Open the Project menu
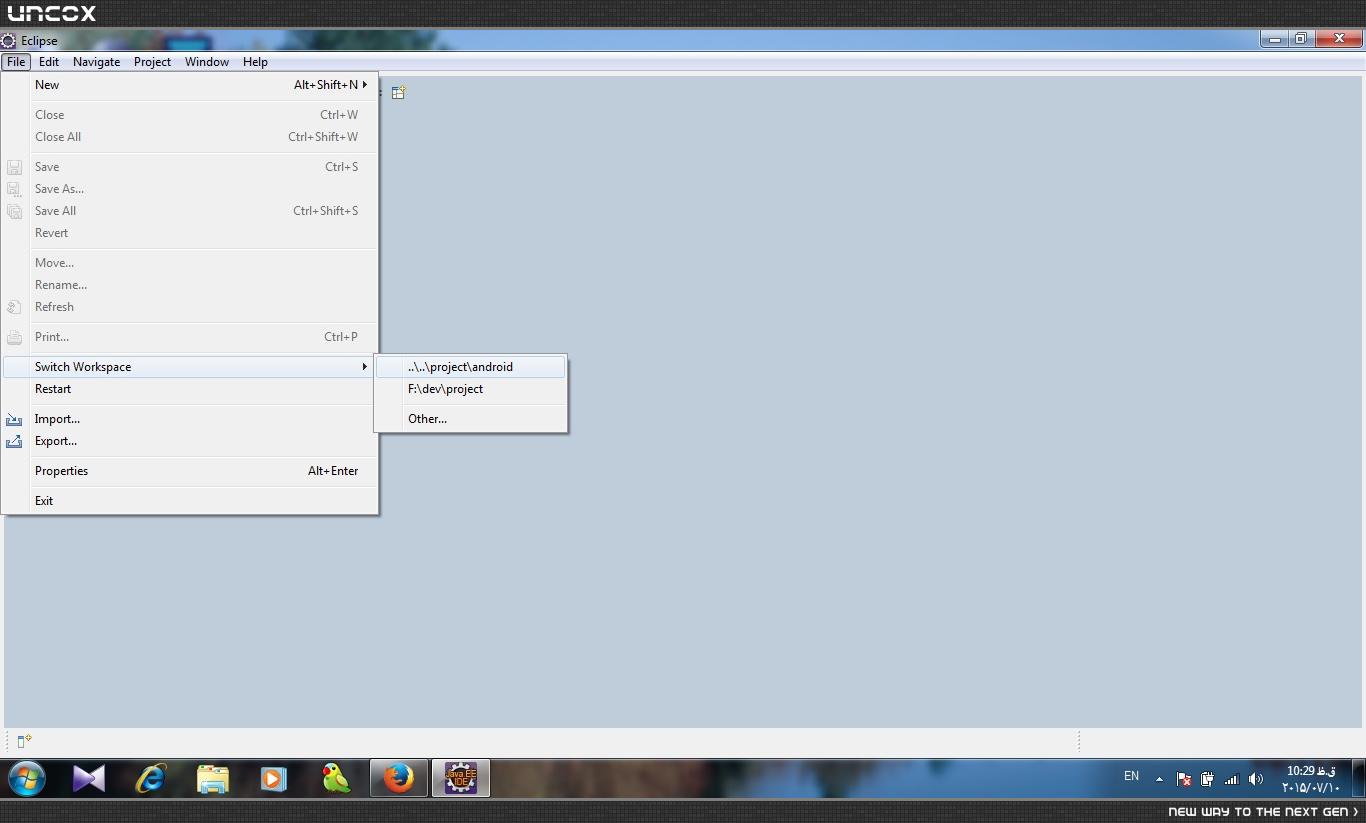 click(152, 62)
